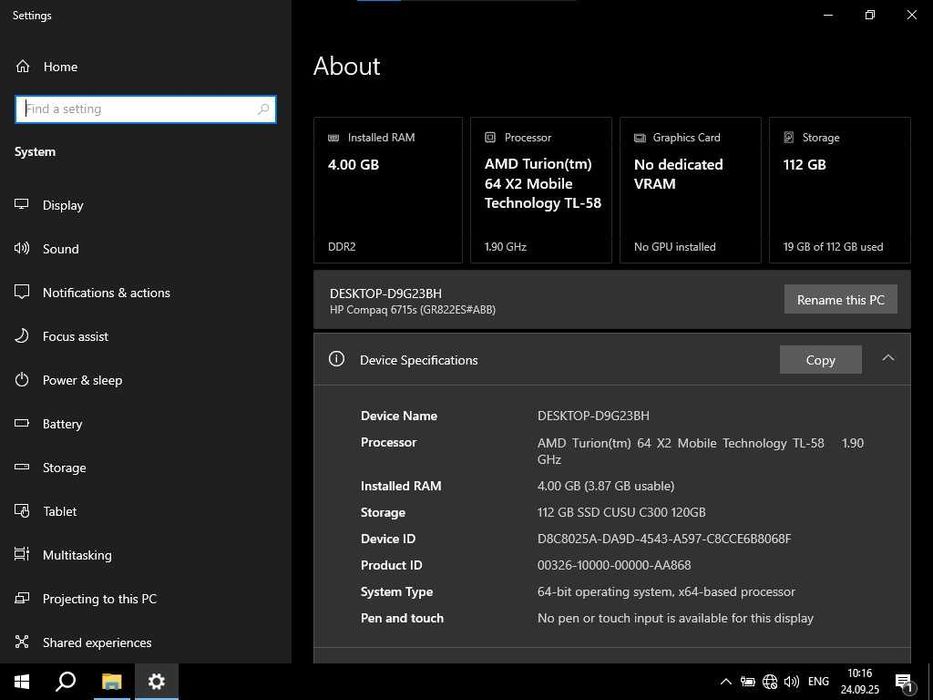This screenshot has height=700, width=933.
Task: Copy the device specifications
Action: click(x=821, y=360)
